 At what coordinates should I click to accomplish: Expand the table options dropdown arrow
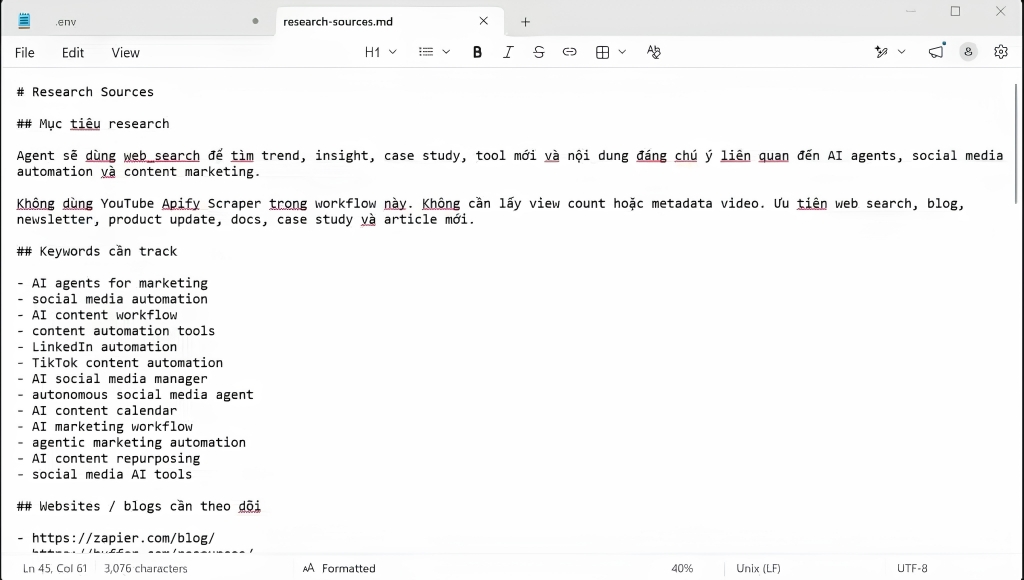click(622, 52)
